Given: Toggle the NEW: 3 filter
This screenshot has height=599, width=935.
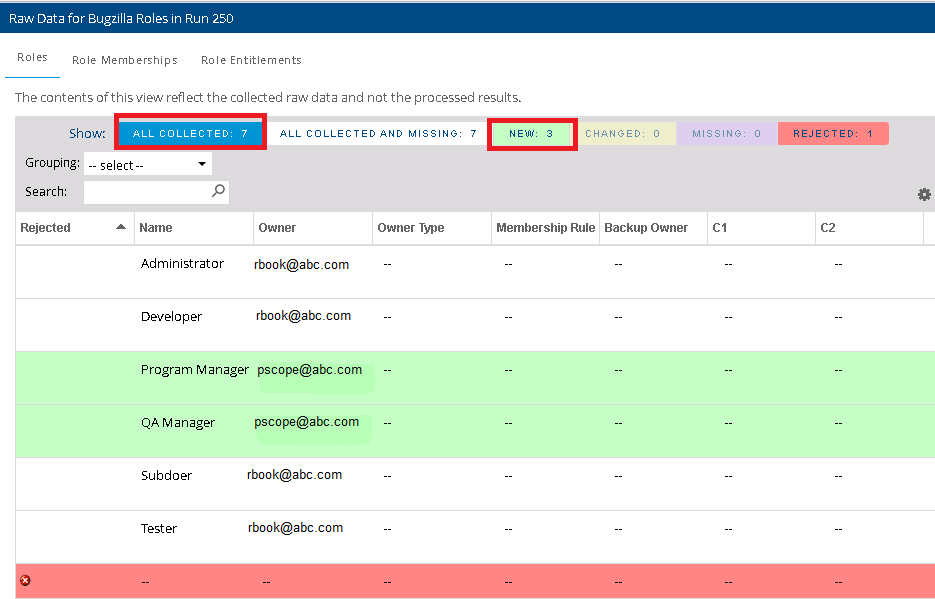Looking at the screenshot, I should [x=532, y=132].
